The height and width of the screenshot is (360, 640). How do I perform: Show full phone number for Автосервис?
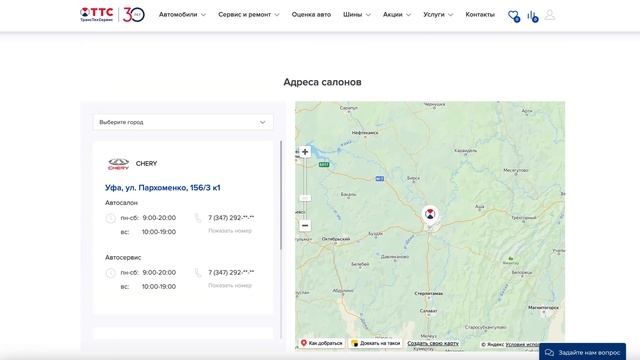230,285
